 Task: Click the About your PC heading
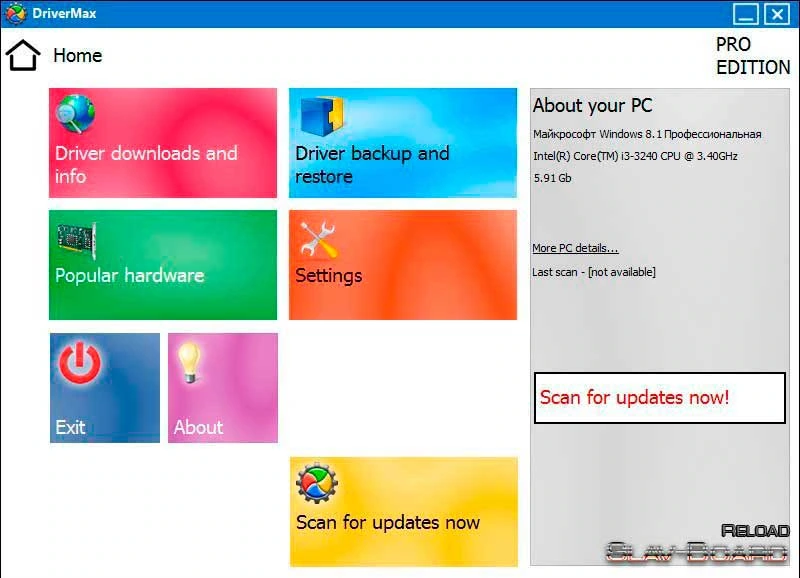pos(592,106)
